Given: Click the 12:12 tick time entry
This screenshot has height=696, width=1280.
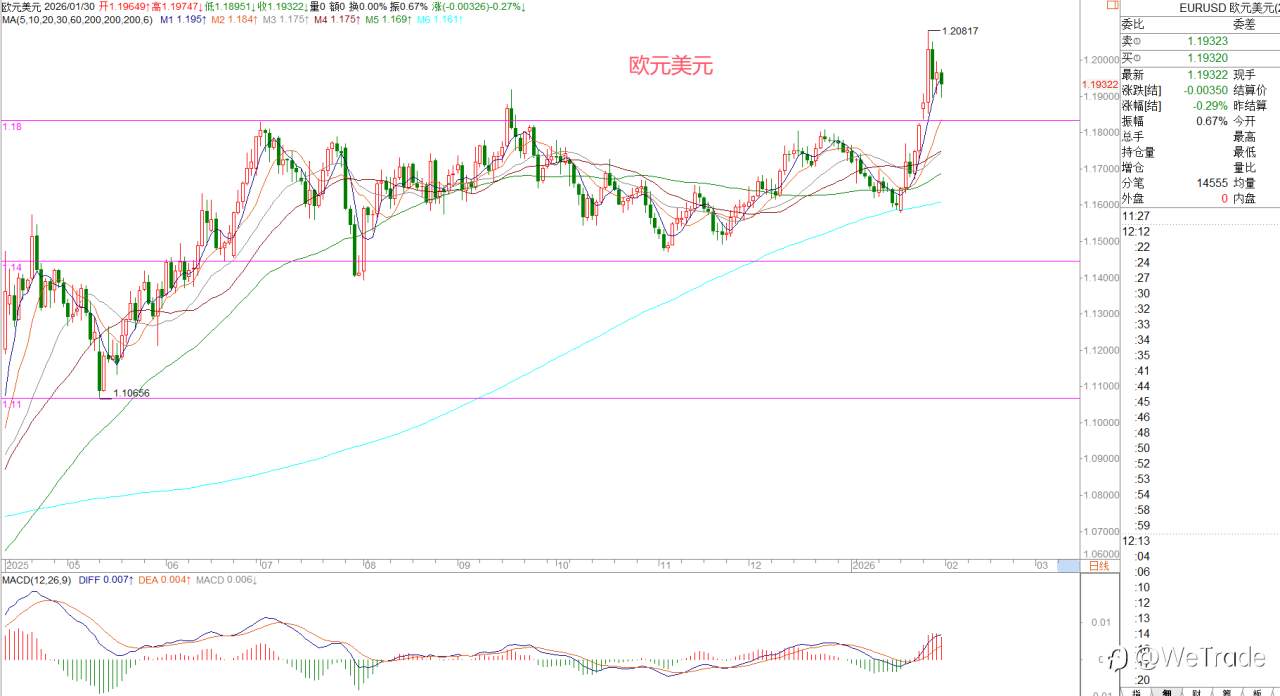Looking at the screenshot, I should point(1135,231).
